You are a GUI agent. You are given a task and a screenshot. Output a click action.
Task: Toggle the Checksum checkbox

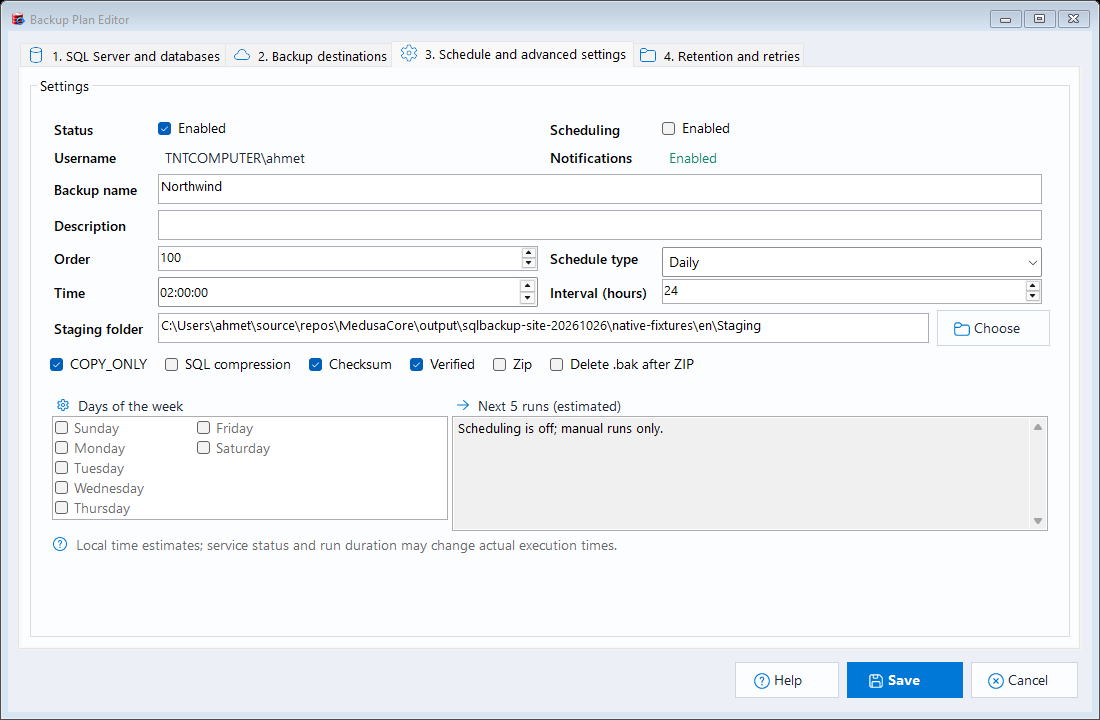(316, 364)
